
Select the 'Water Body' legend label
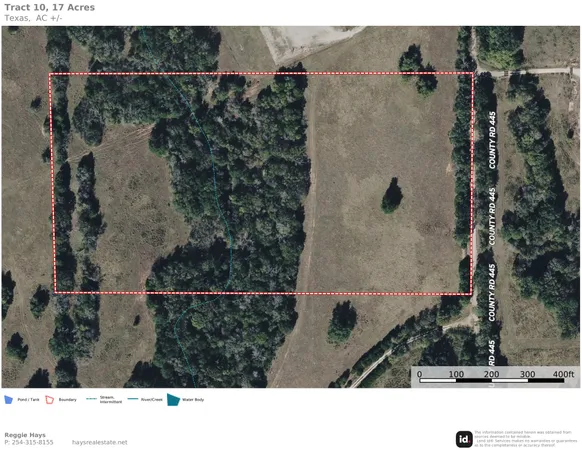pyautogui.click(x=193, y=400)
